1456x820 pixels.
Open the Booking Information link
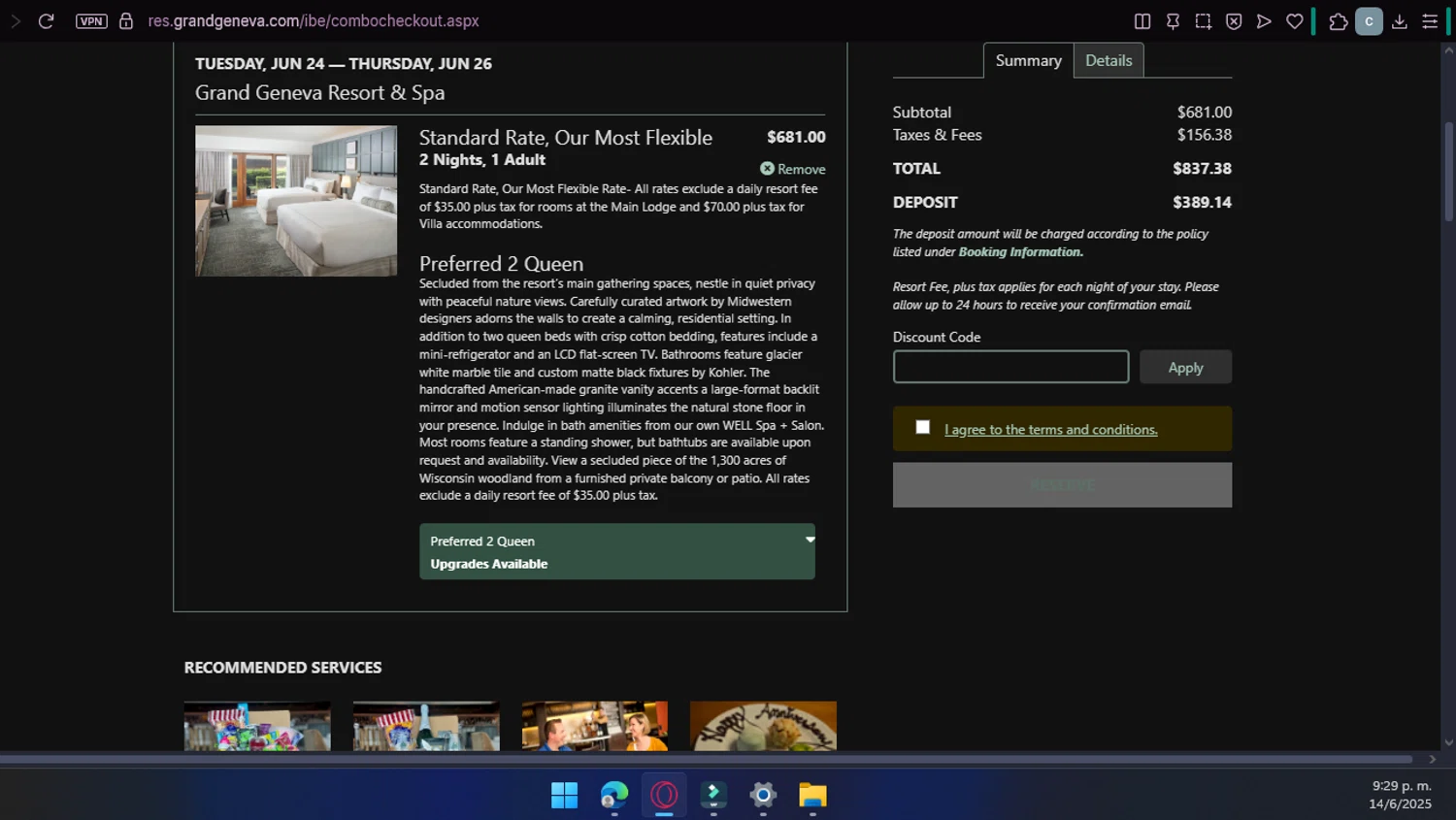[1020, 251]
